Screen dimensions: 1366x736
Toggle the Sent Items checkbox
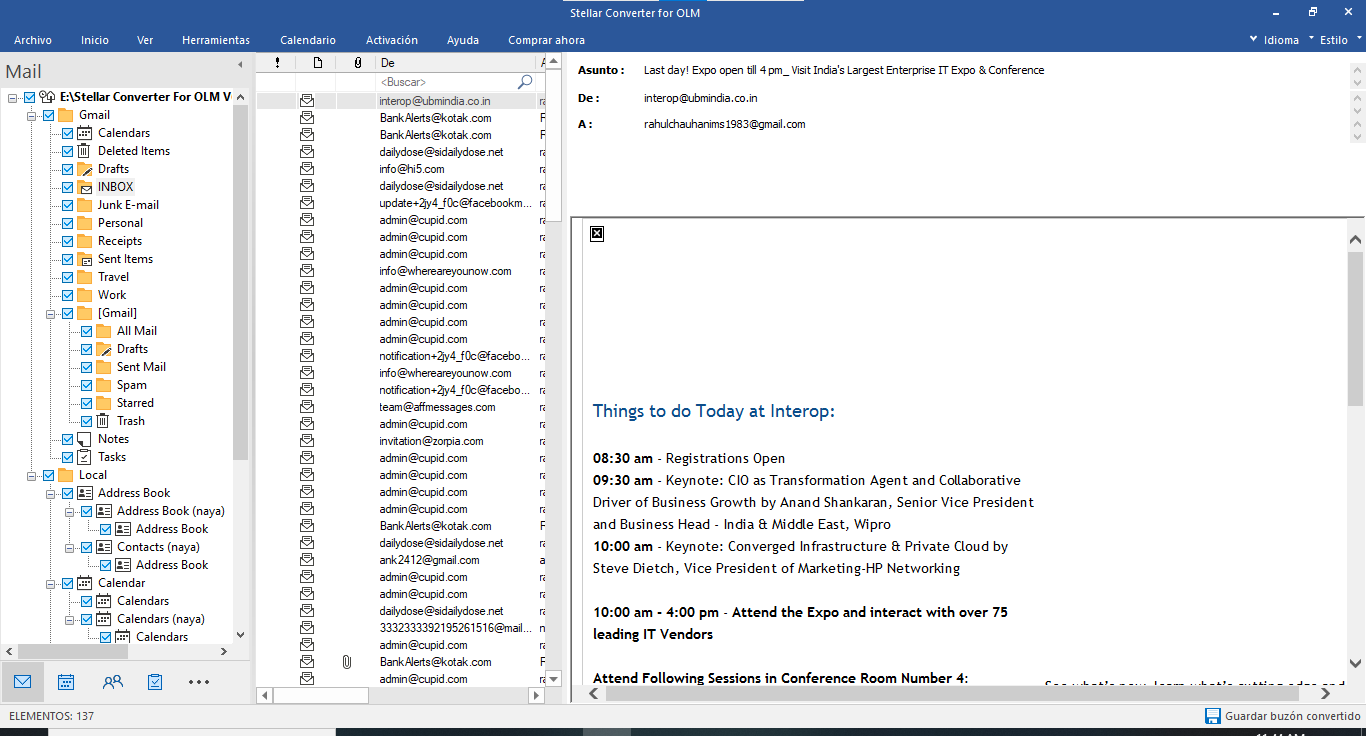(68, 259)
